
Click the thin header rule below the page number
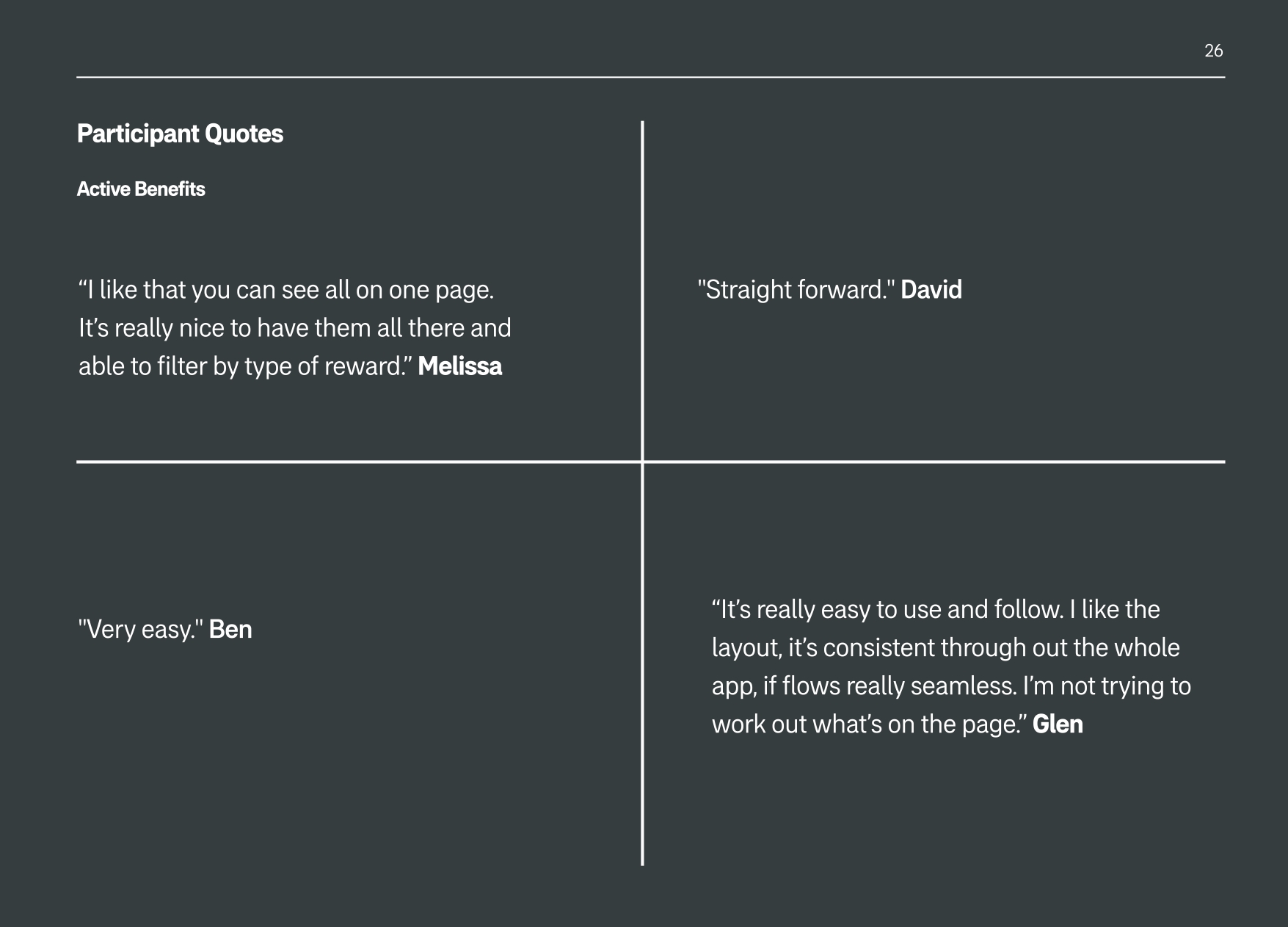click(x=650, y=77)
